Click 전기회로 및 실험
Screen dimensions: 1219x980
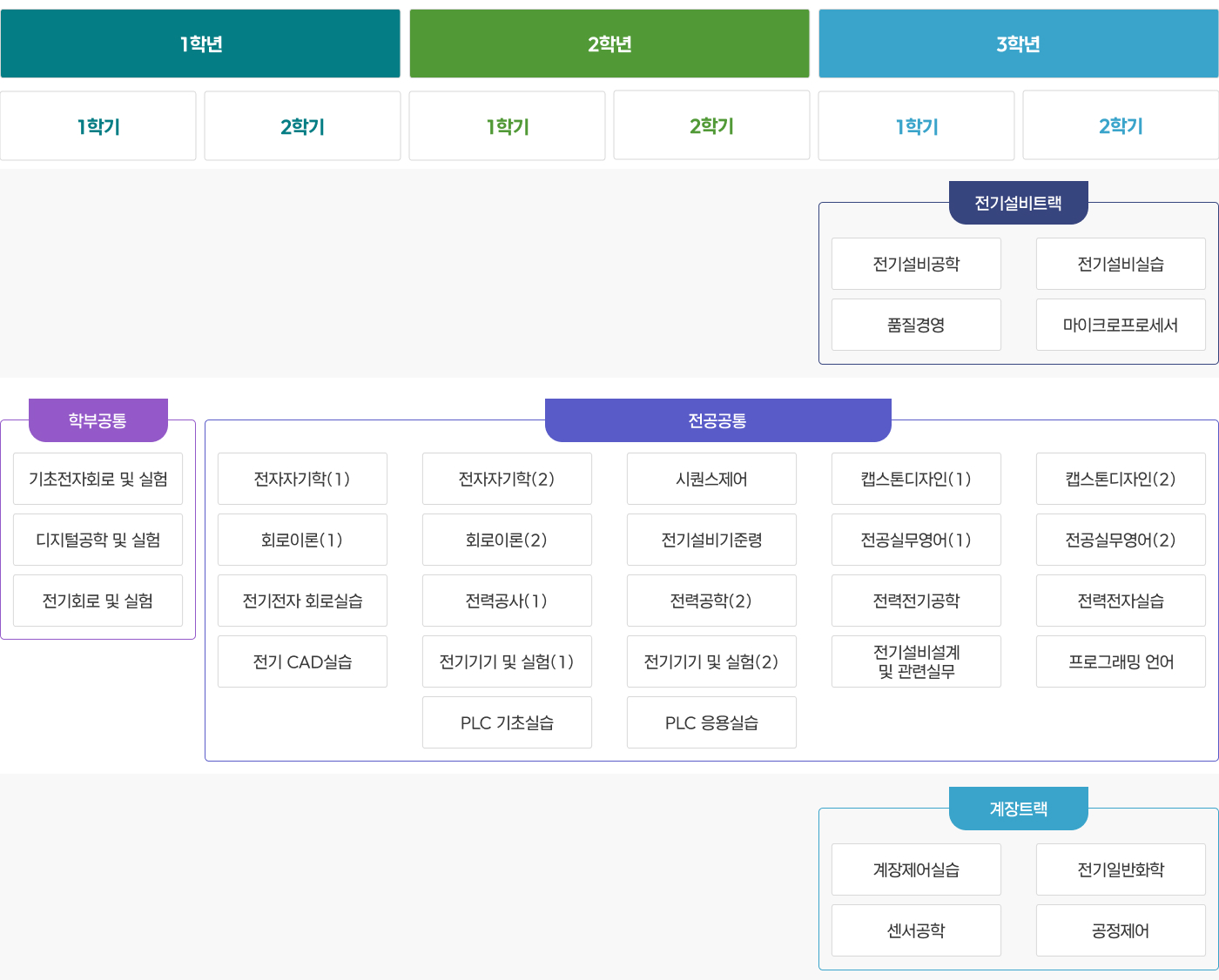point(98,601)
